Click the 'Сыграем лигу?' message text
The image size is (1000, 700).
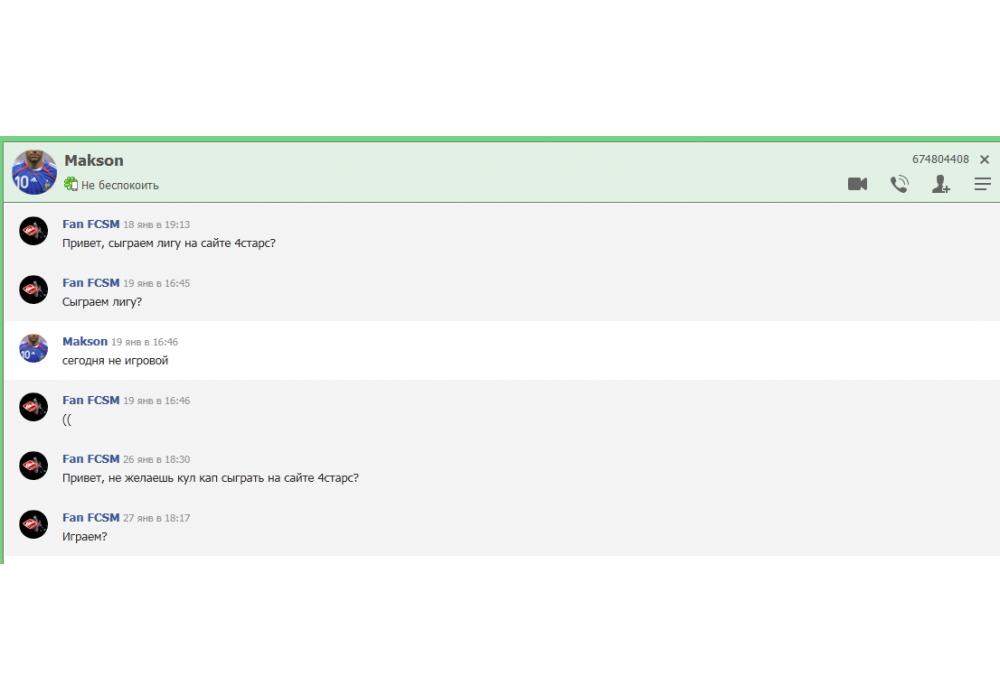[102, 302]
